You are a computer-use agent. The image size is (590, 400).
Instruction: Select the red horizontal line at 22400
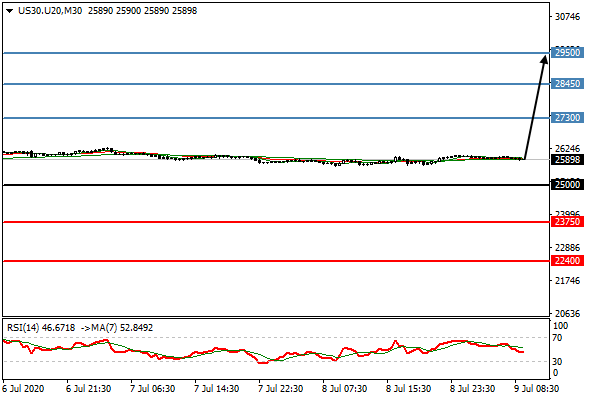(277, 261)
